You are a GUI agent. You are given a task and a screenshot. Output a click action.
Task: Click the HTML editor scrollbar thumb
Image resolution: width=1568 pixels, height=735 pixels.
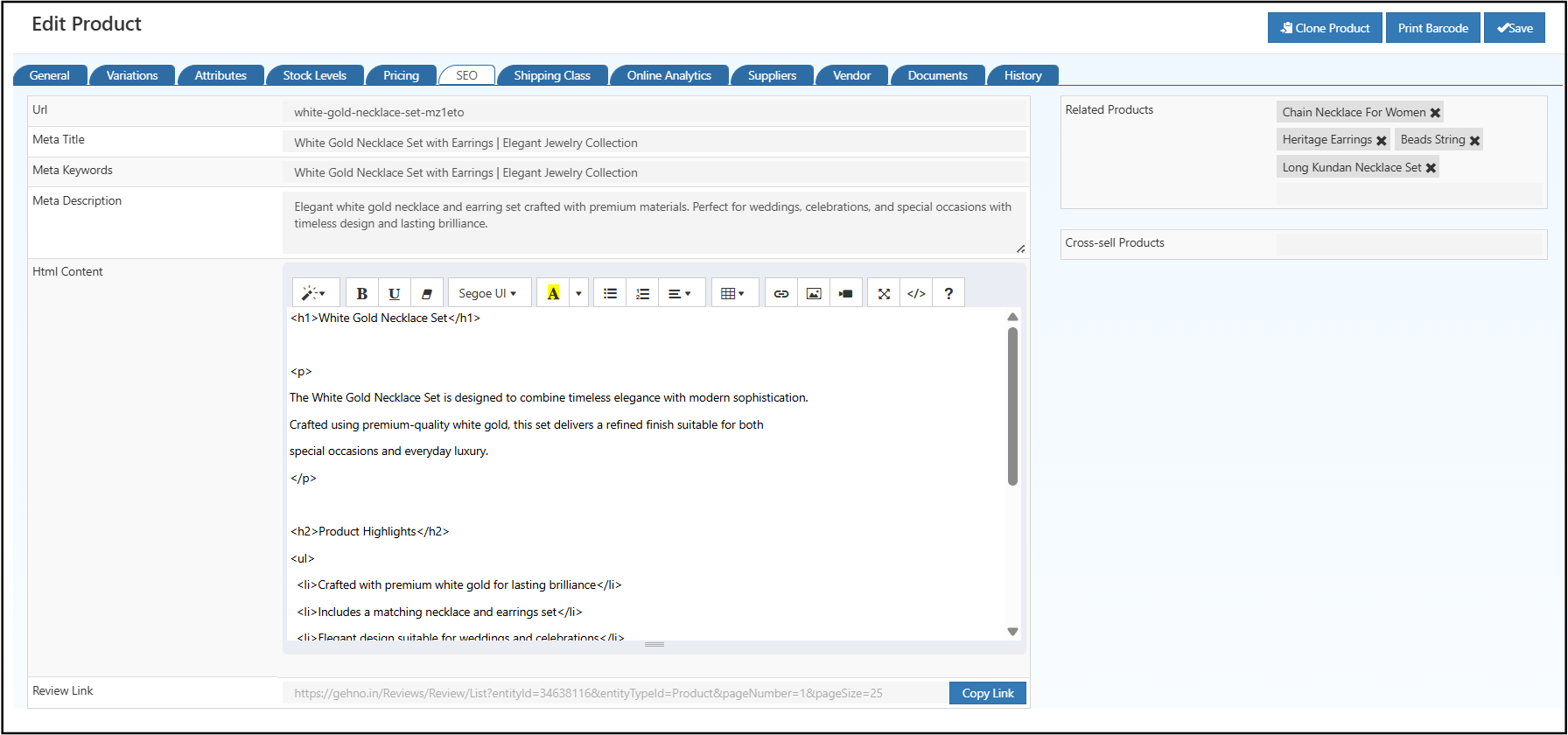pos(1012,406)
